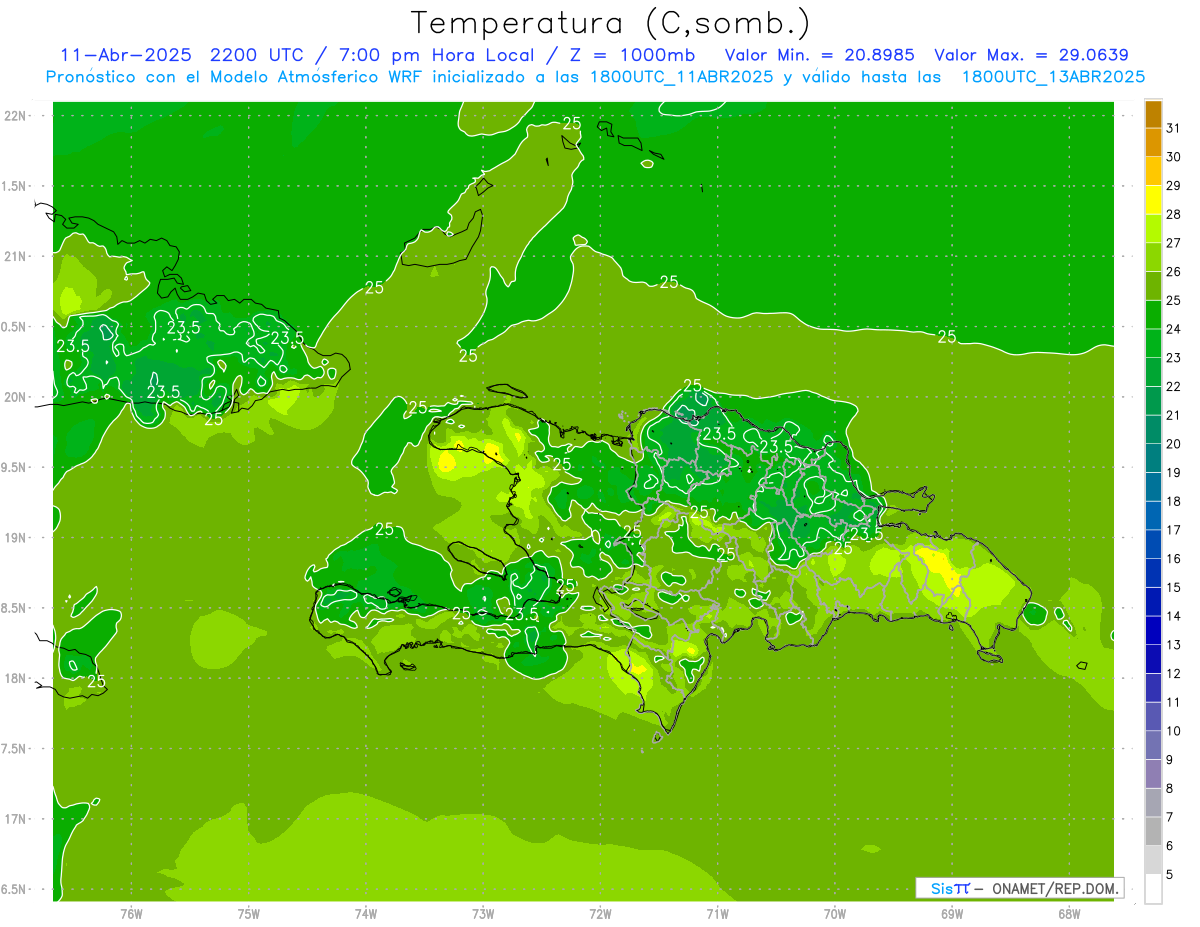Click color scale swatch between 20 and 21
1200x927 pixels.
tap(1153, 429)
